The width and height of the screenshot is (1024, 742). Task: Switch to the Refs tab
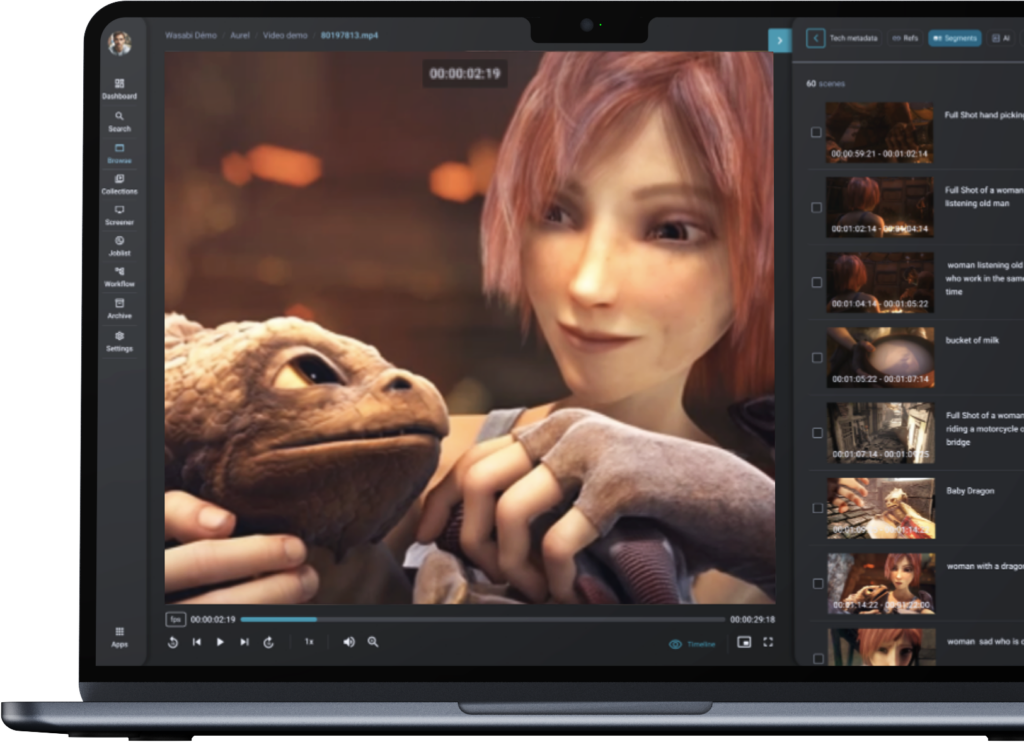click(x=905, y=38)
